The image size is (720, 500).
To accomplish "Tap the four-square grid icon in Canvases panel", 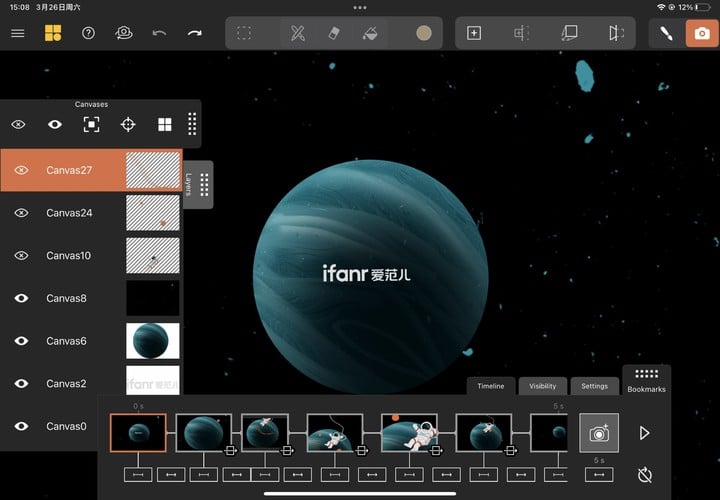I will click(165, 124).
